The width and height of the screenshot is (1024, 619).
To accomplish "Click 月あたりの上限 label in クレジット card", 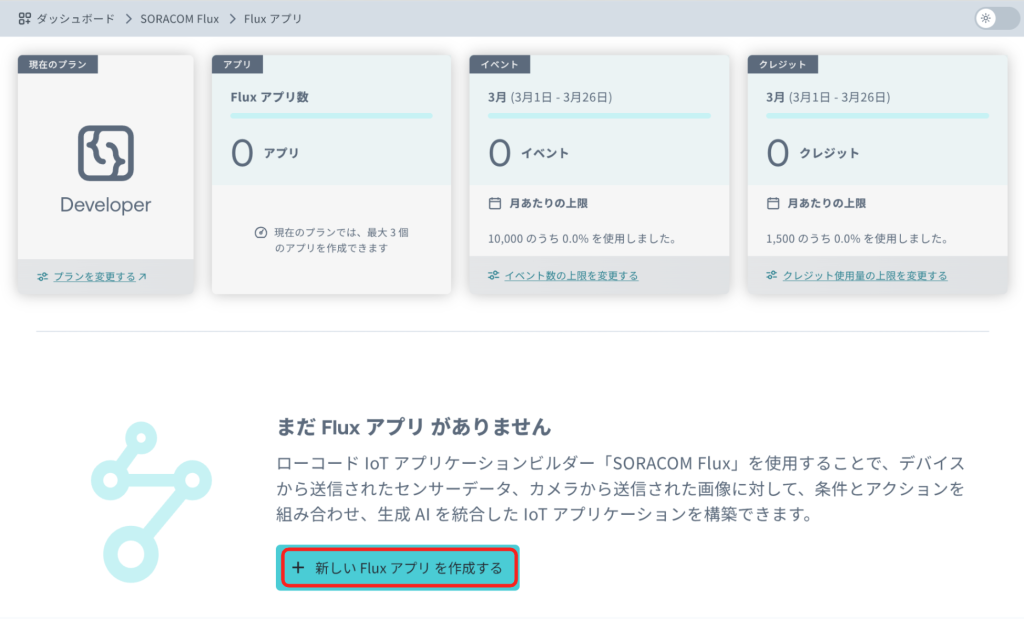I will [827, 203].
